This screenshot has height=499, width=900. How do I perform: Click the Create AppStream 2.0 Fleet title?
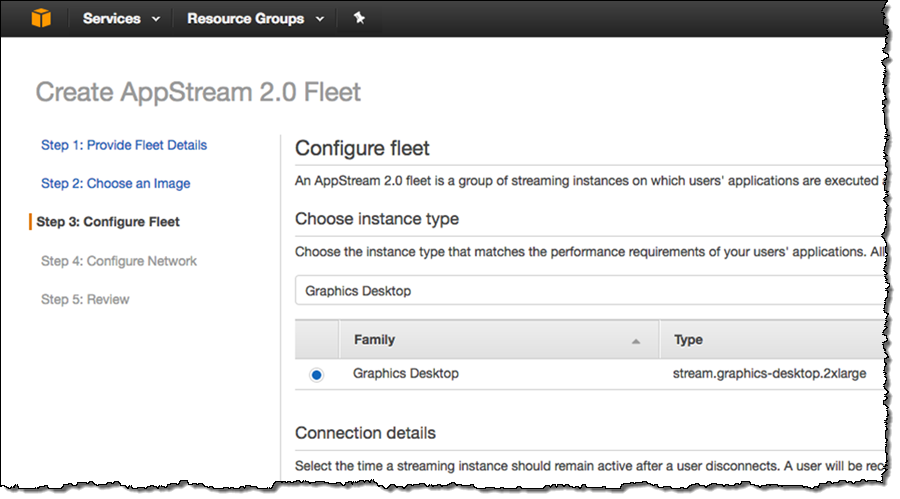click(x=198, y=93)
